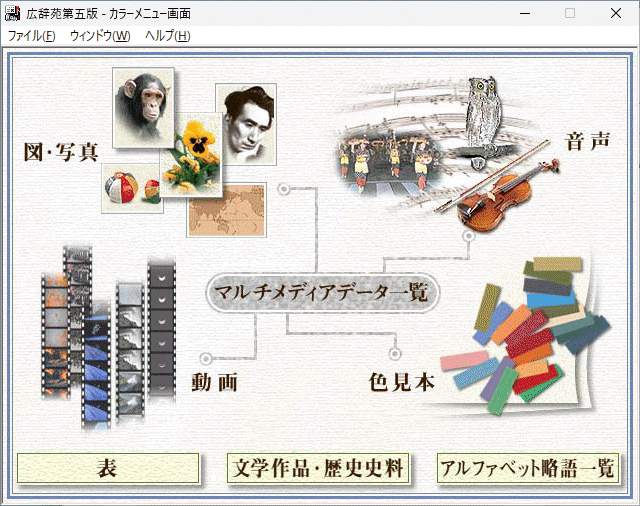The height and width of the screenshot is (506, 640).
Task: Click the fire film strip
Action: point(55,337)
